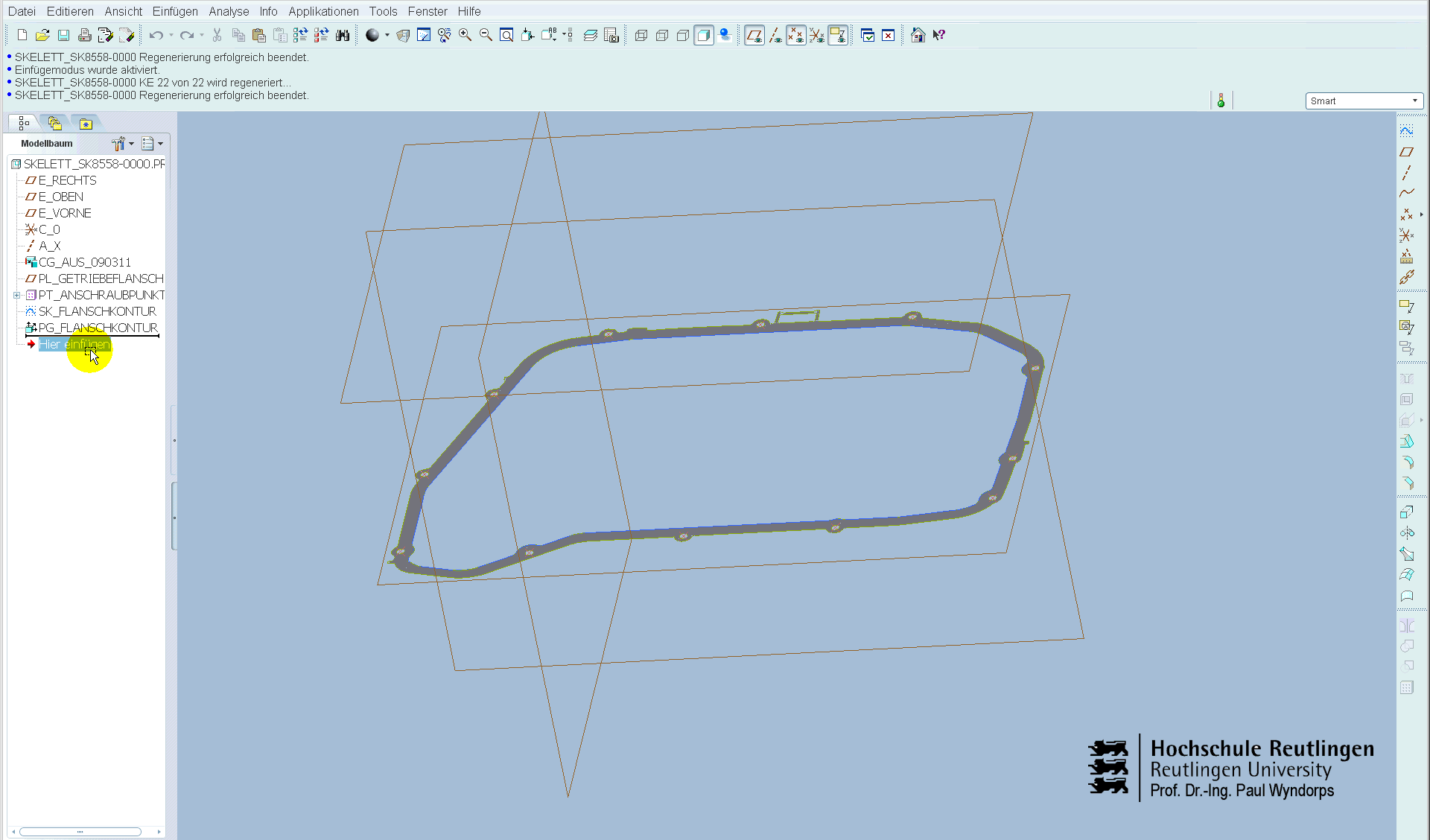The image size is (1430, 840).
Task: Save the model with the diskette icon
Action: click(x=63, y=35)
